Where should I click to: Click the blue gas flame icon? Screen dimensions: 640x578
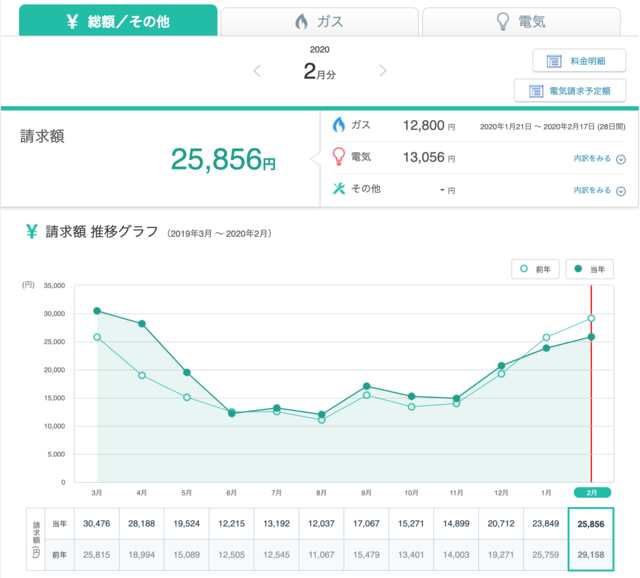338,124
